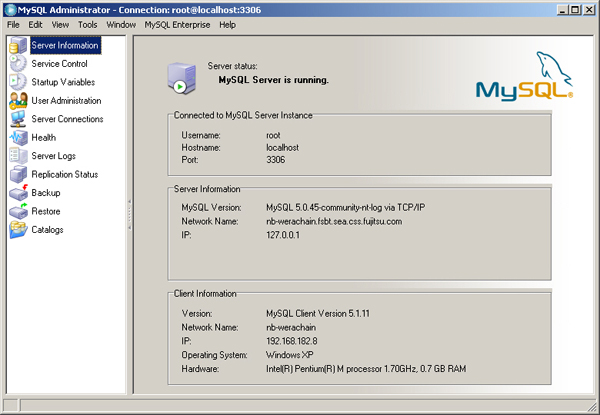Open the Health section
Viewport: 600px width, 415px height.
click(44, 137)
